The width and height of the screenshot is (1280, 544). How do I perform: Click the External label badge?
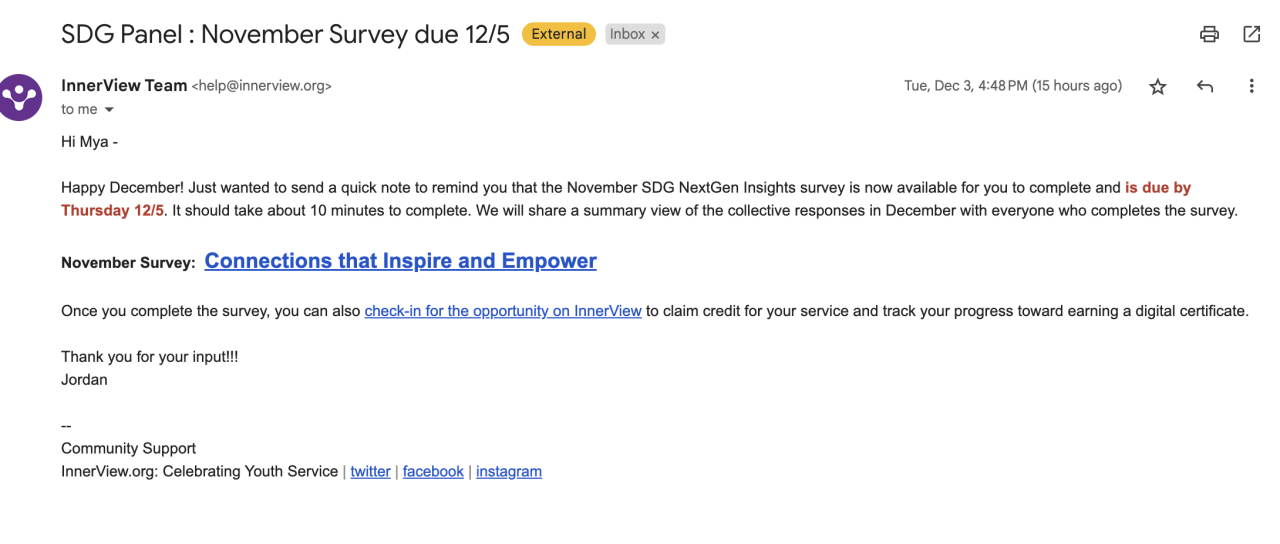558,34
